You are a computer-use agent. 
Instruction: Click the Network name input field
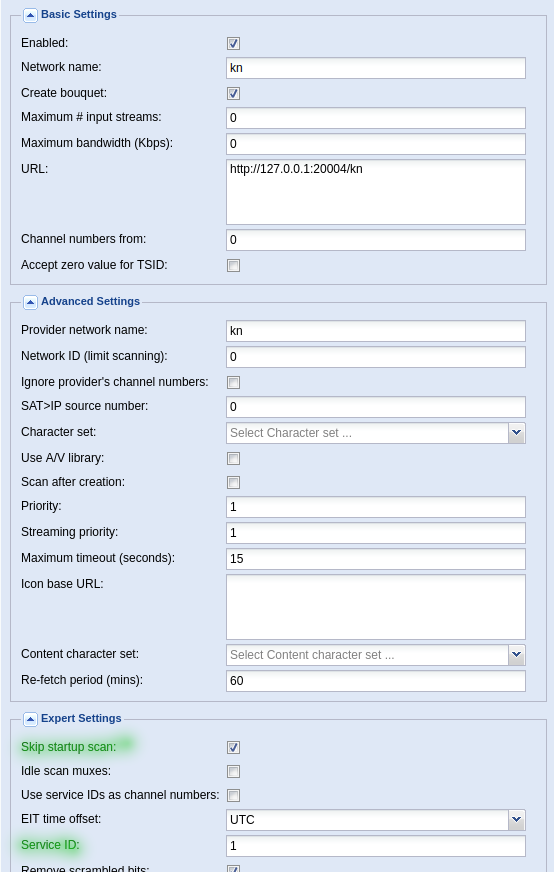pyautogui.click(x=375, y=68)
